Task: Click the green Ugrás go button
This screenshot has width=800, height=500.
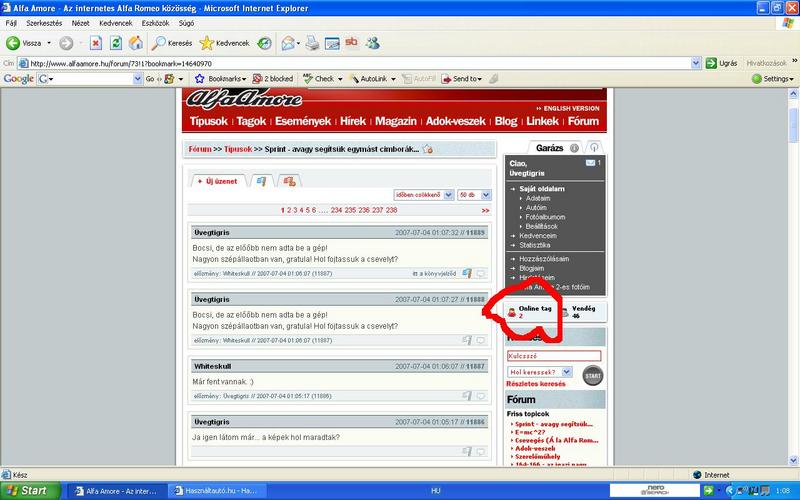Action: [721, 63]
